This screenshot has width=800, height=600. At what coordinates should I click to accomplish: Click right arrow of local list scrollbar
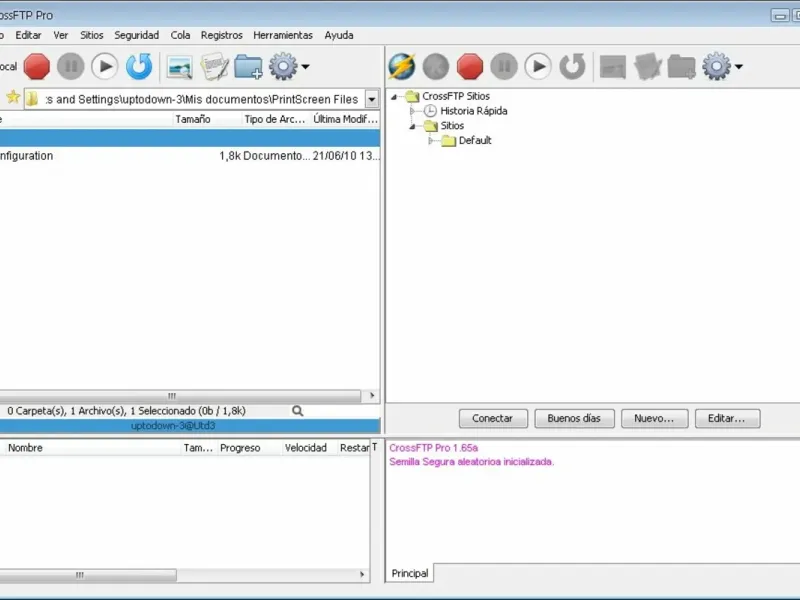pyautogui.click(x=371, y=395)
